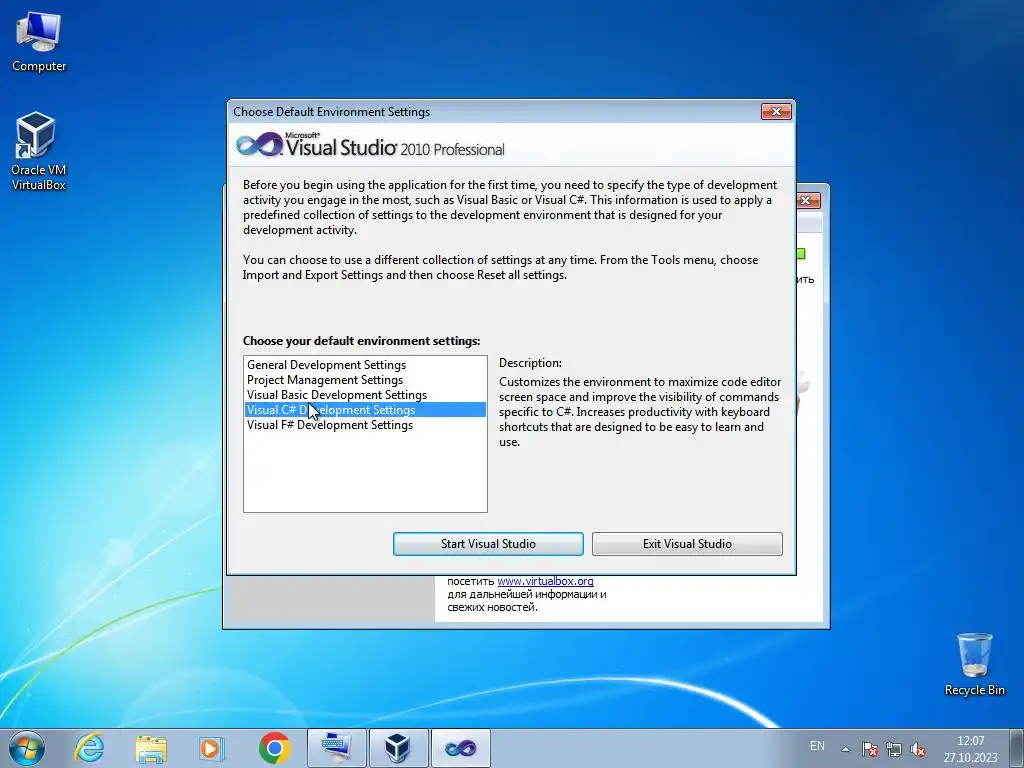Close the Choose Default Environment Settings dialog
Screen dimensions: 1024x768
click(x=776, y=112)
